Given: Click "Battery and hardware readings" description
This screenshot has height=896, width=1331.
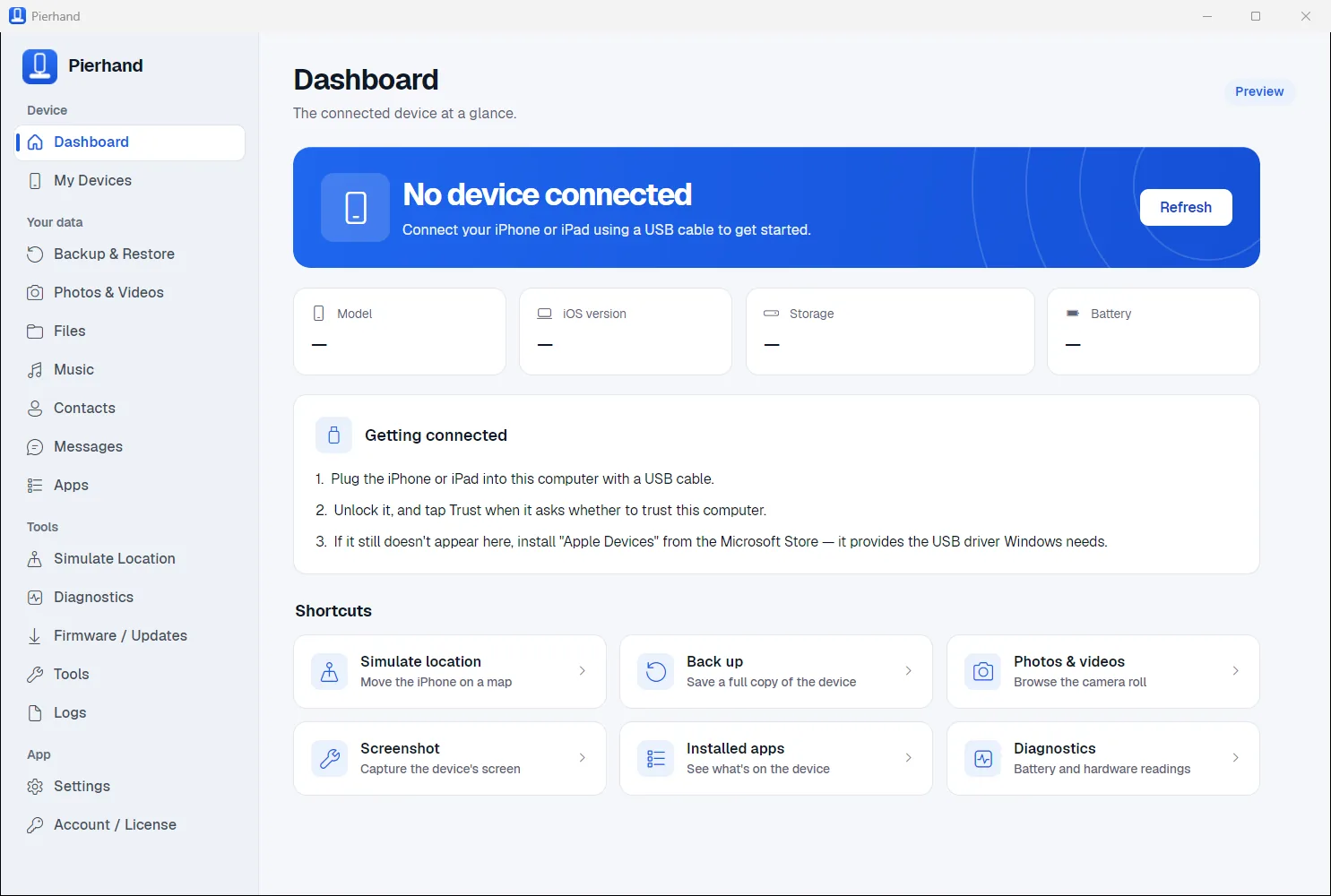Looking at the screenshot, I should click(1102, 770).
